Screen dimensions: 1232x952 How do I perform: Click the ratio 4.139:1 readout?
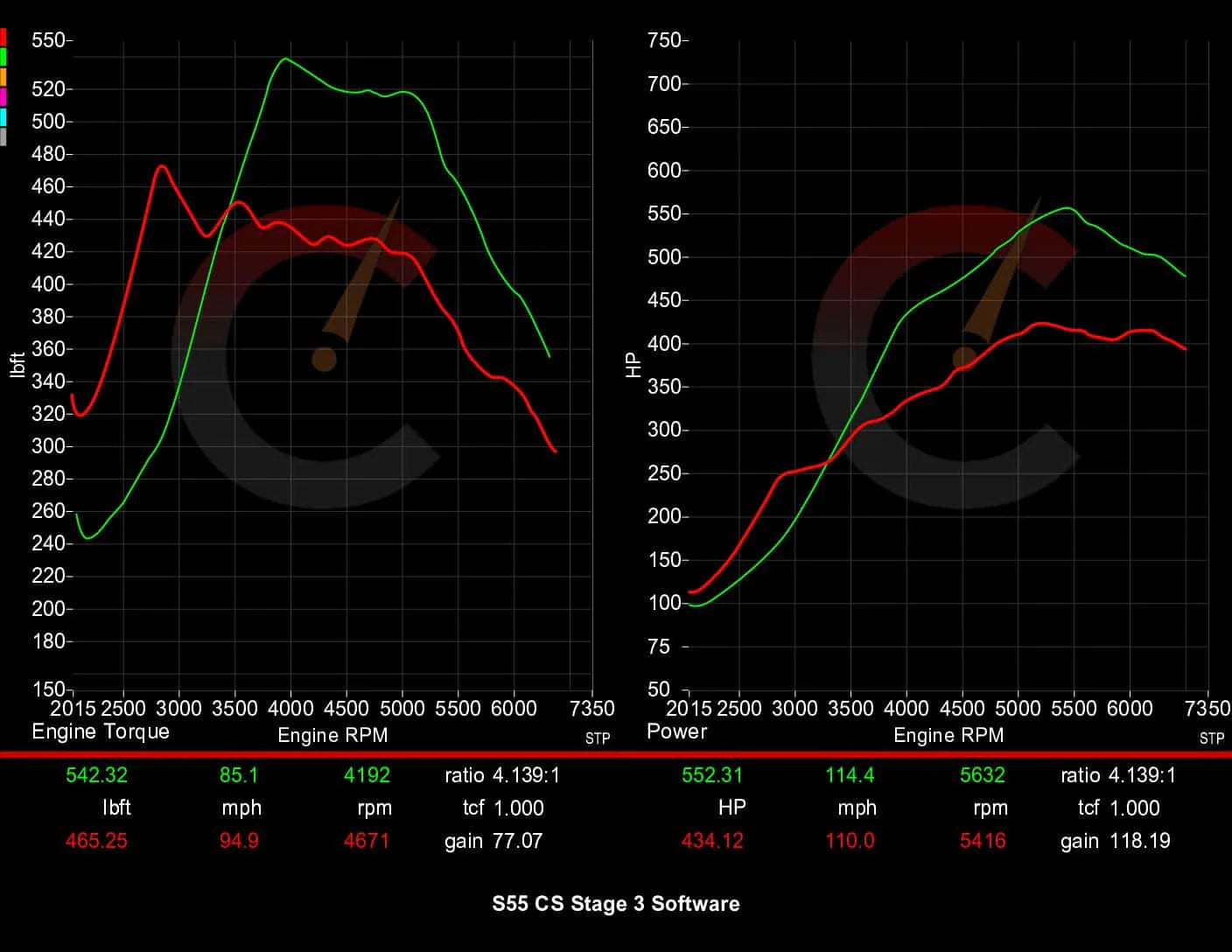pos(503,774)
